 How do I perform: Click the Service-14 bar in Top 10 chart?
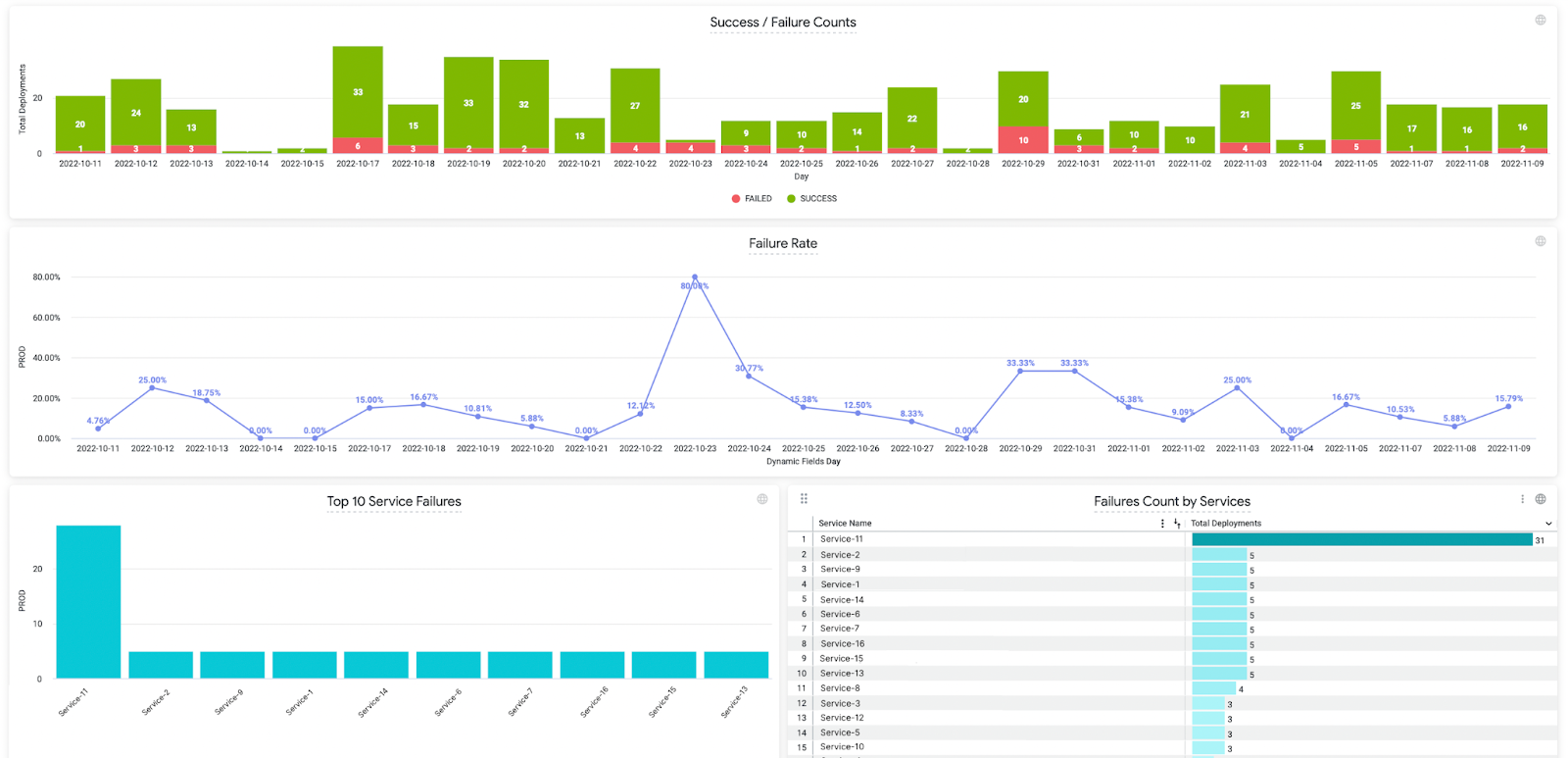376,665
